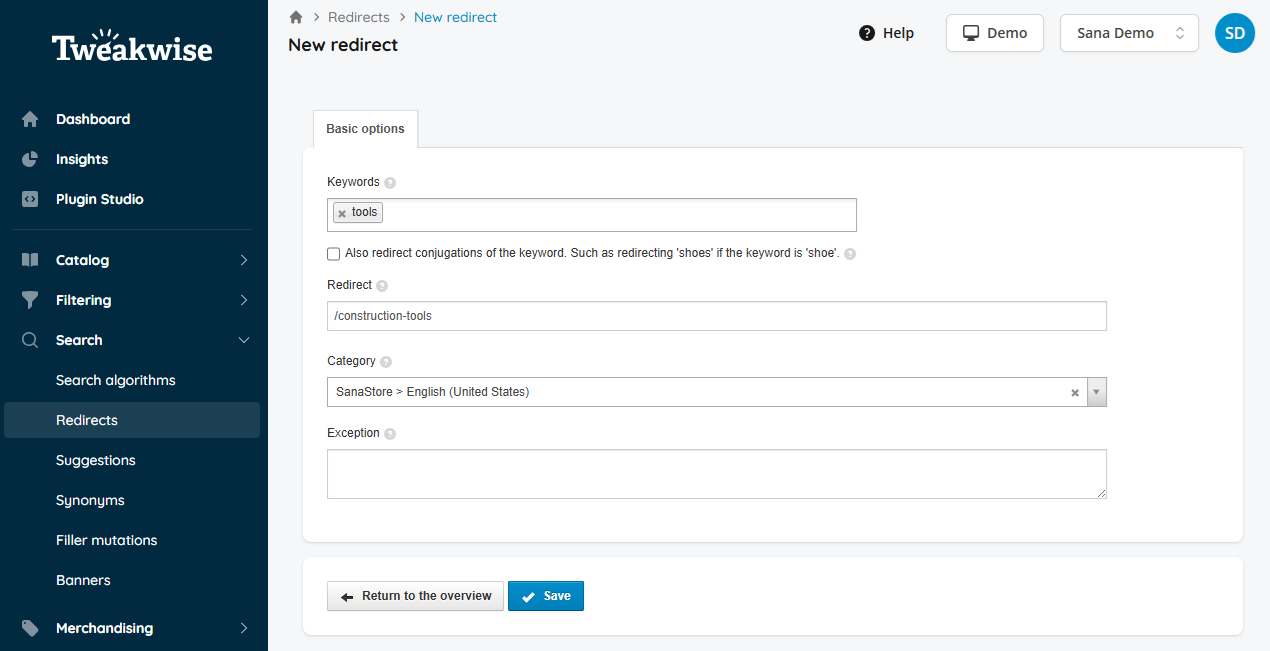Select the Basic options tab

(x=366, y=129)
